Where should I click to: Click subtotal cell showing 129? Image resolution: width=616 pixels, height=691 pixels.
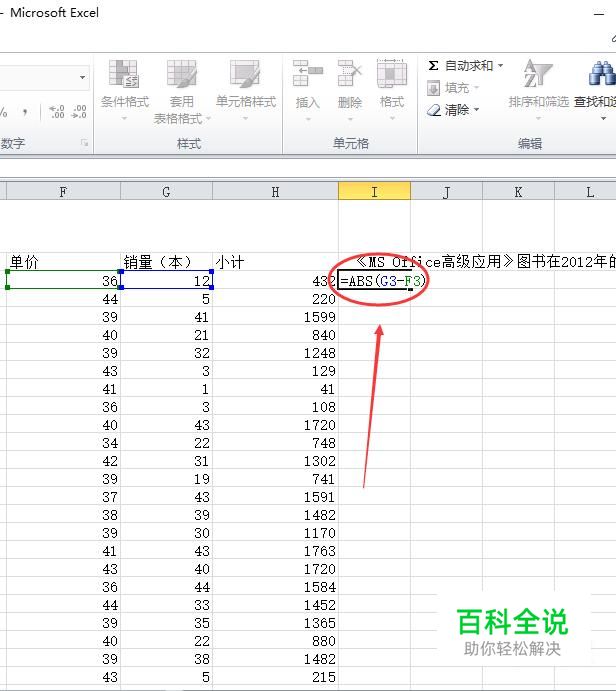pos(275,371)
